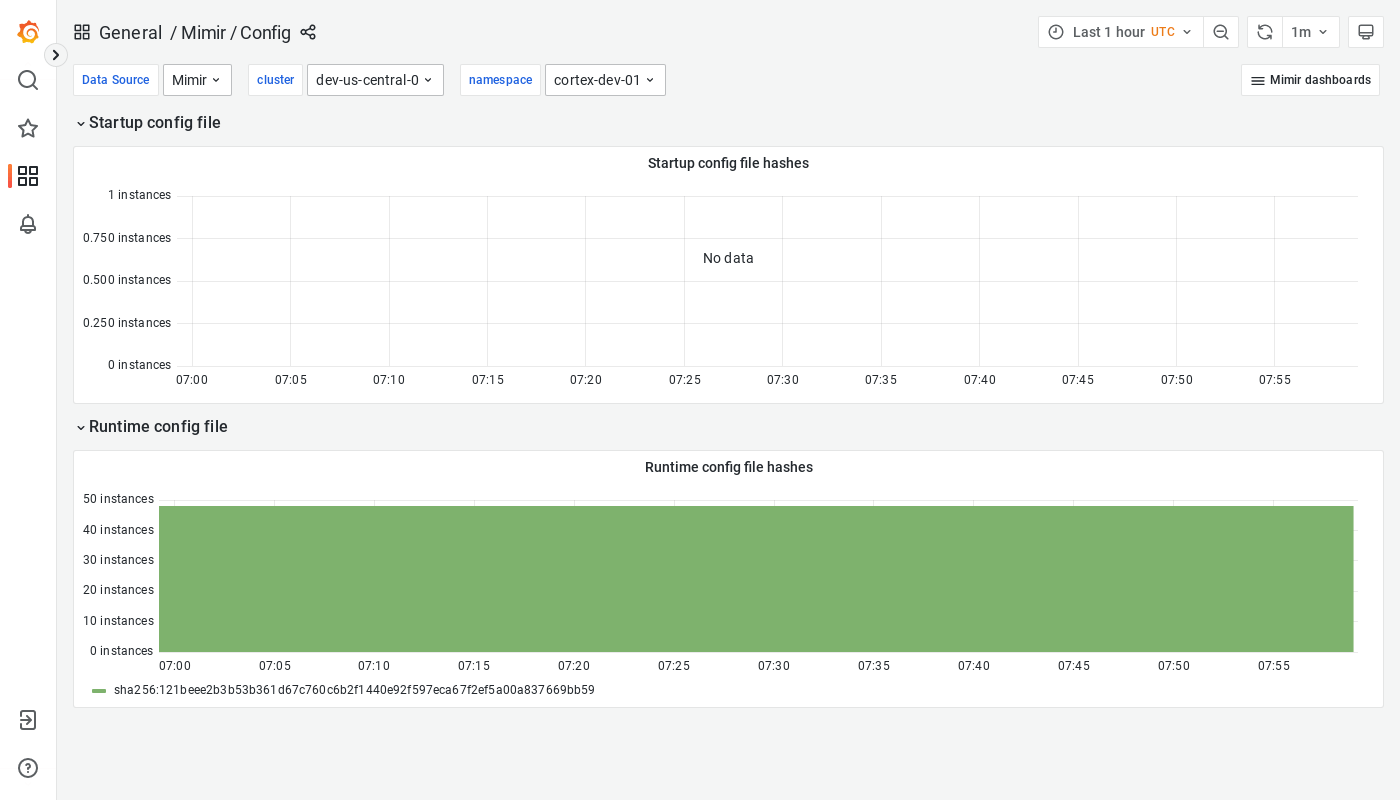The width and height of the screenshot is (1400, 800).
Task: Click the blue cluster link
Action: 275,79
